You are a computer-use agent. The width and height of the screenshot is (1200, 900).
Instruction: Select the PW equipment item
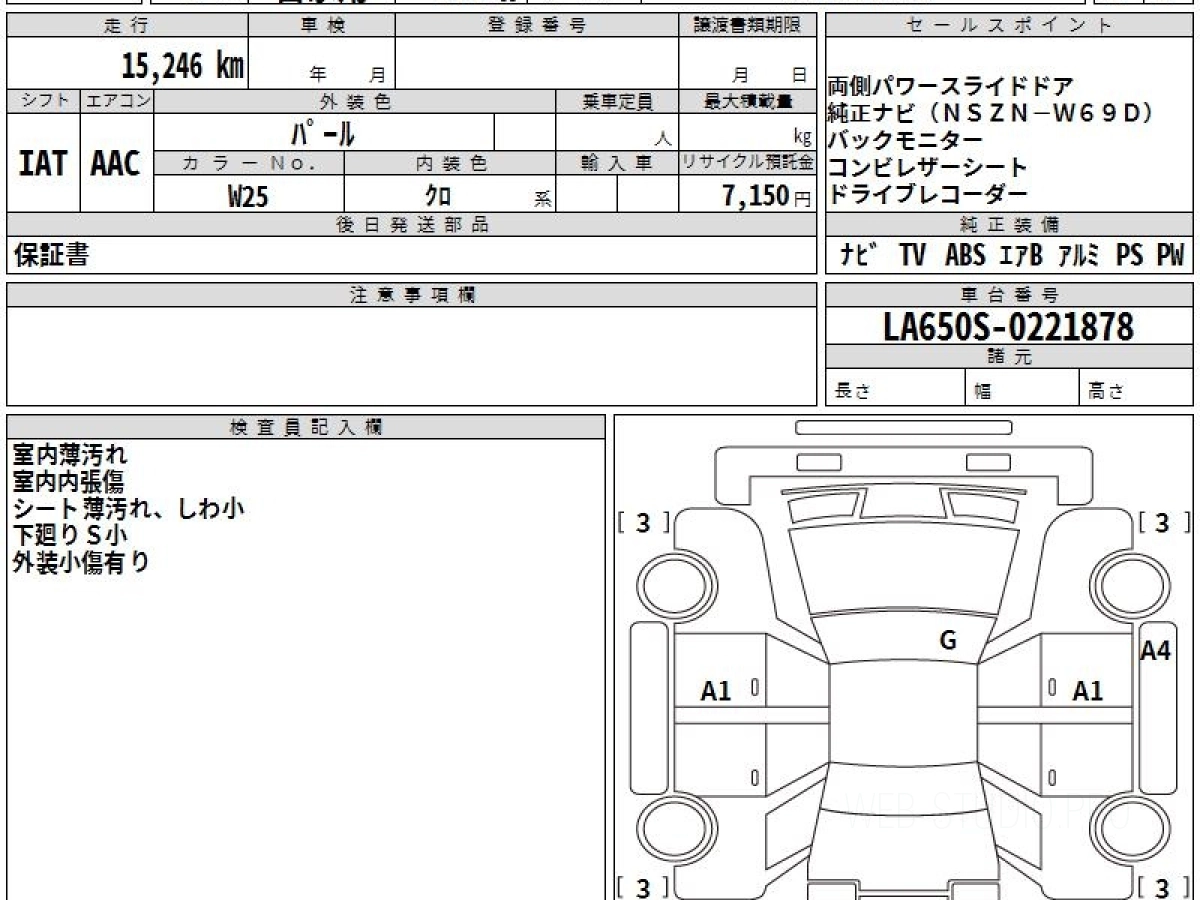click(x=1170, y=256)
